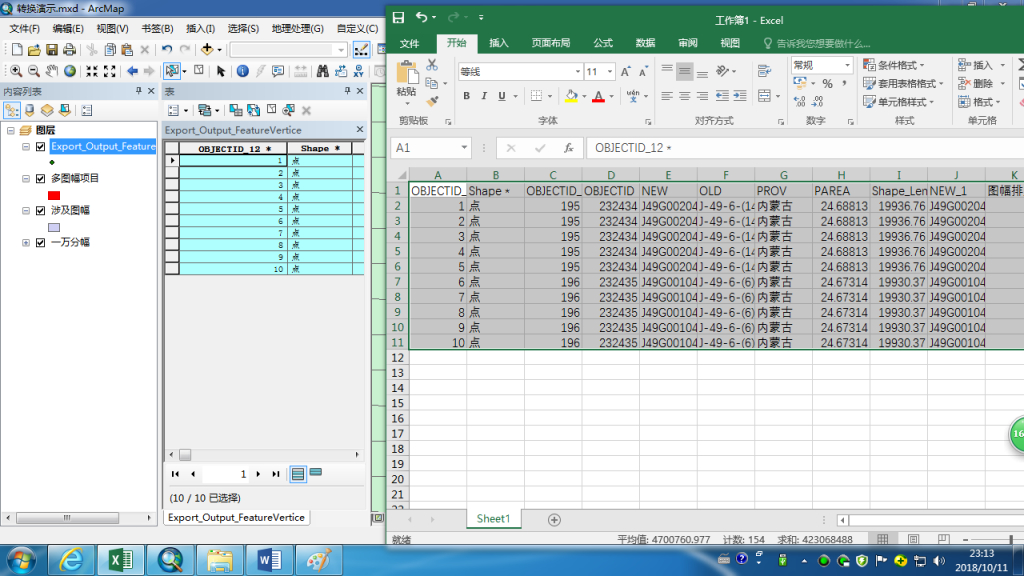Screen dimensions: 1024x576
Task: Open the Excel number format dropdown 常规
Action: coord(847,65)
